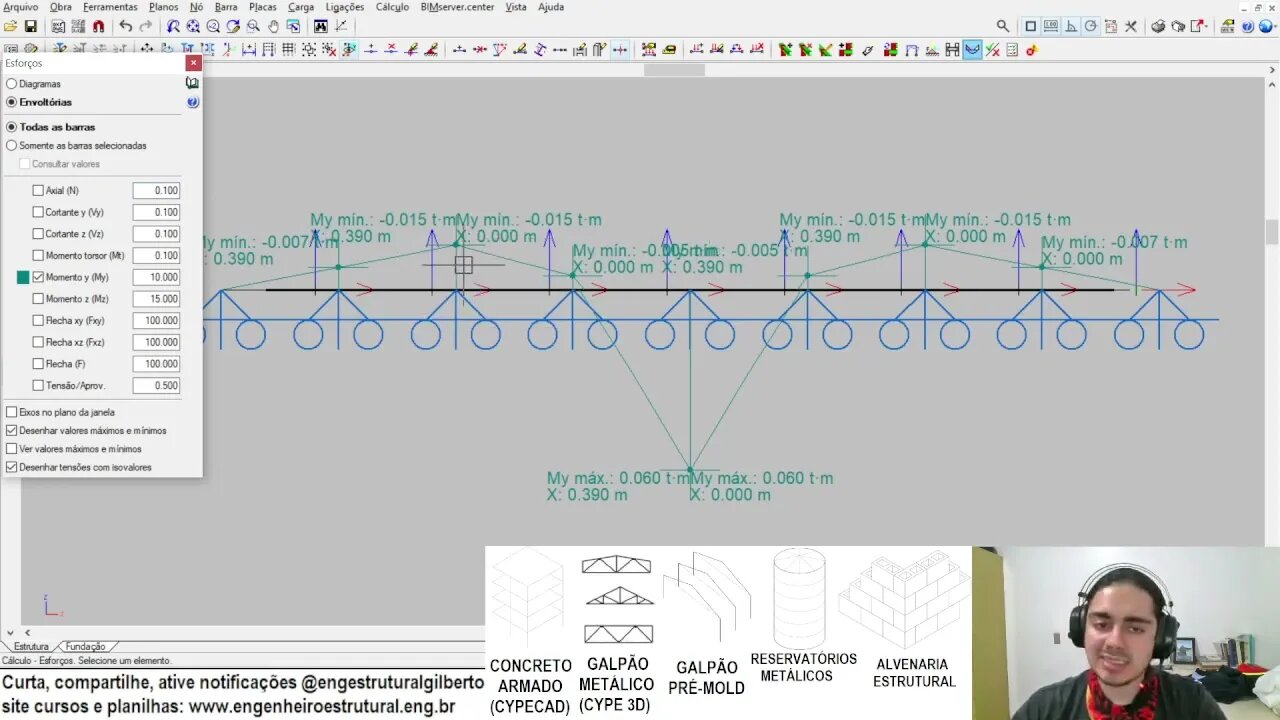1280x720 pixels.
Task: Switch to the Estrutura tab
Action: pos(31,647)
